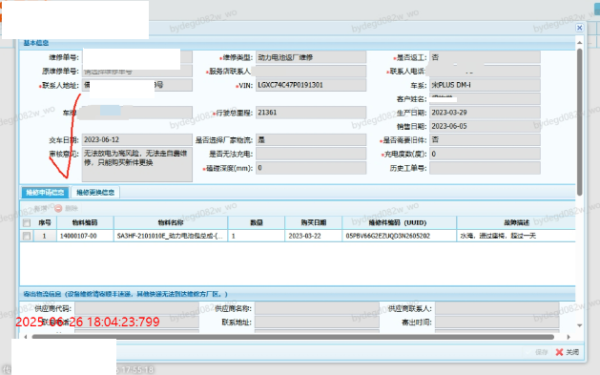Tick the select-all checkbox in table header
The height and width of the screenshot is (375, 600).
[x=26, y=223]
